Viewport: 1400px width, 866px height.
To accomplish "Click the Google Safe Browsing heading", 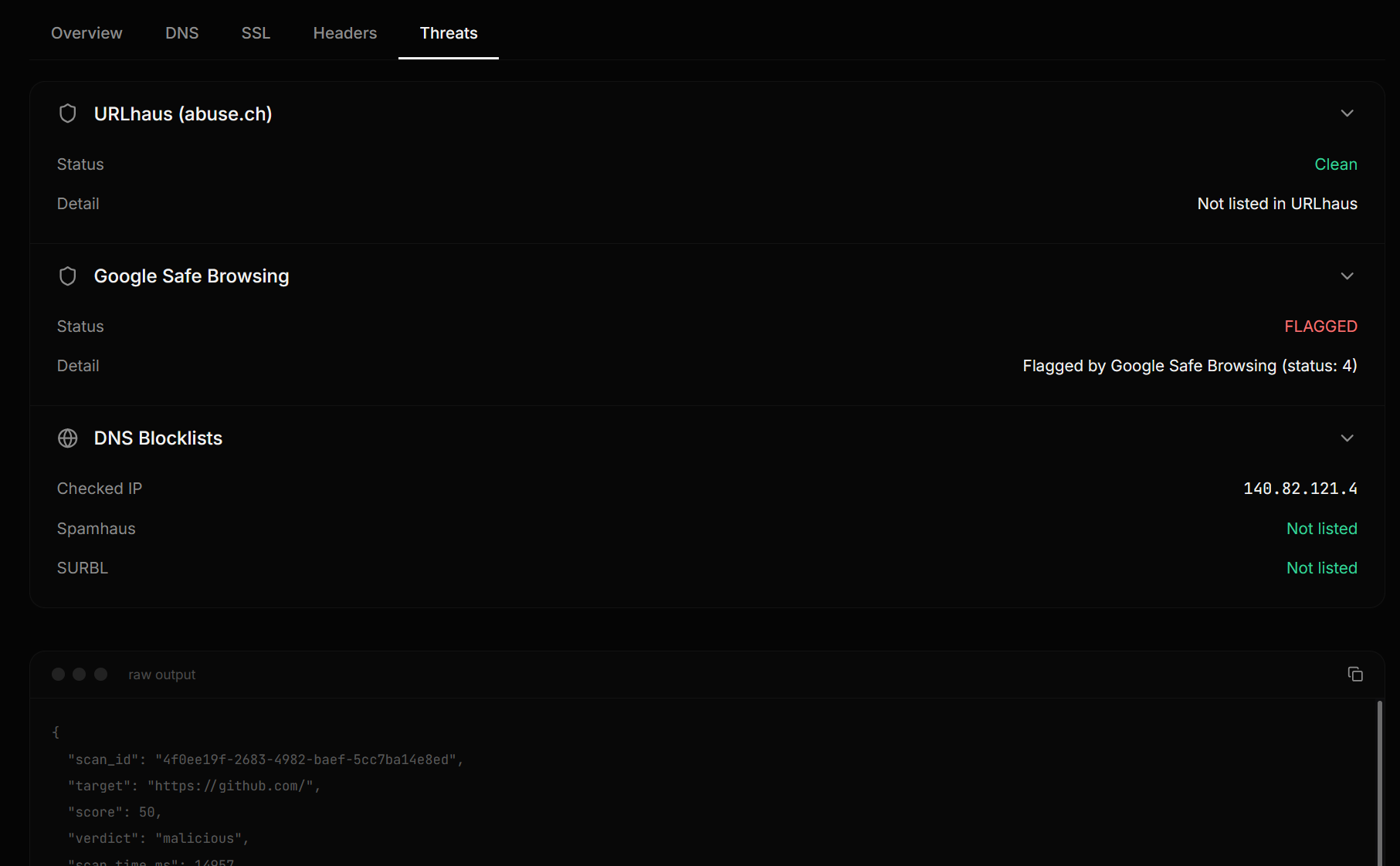I will pos(191,276).
